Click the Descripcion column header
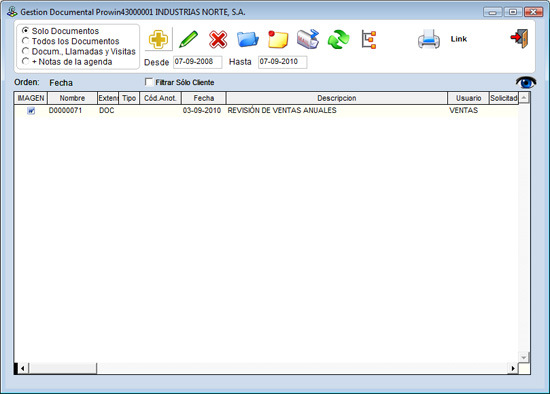 (x=337, y=98)
